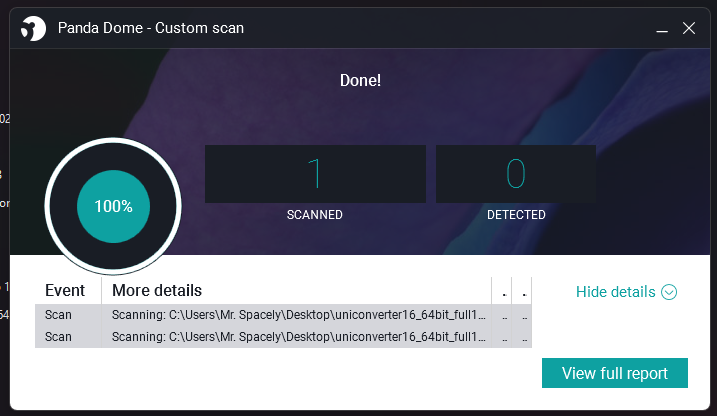Click the SCANNED label under the counter
The width and height of the screenshot is (717, 416).
(x=315, y=215)
